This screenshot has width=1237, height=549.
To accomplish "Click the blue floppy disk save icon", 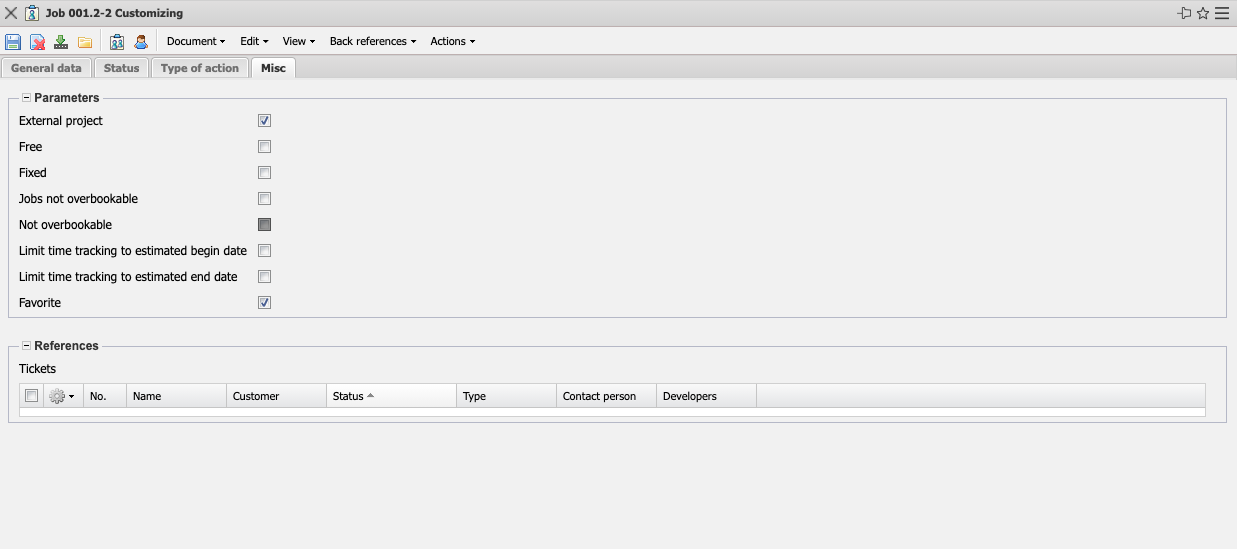I will point(13,42).
